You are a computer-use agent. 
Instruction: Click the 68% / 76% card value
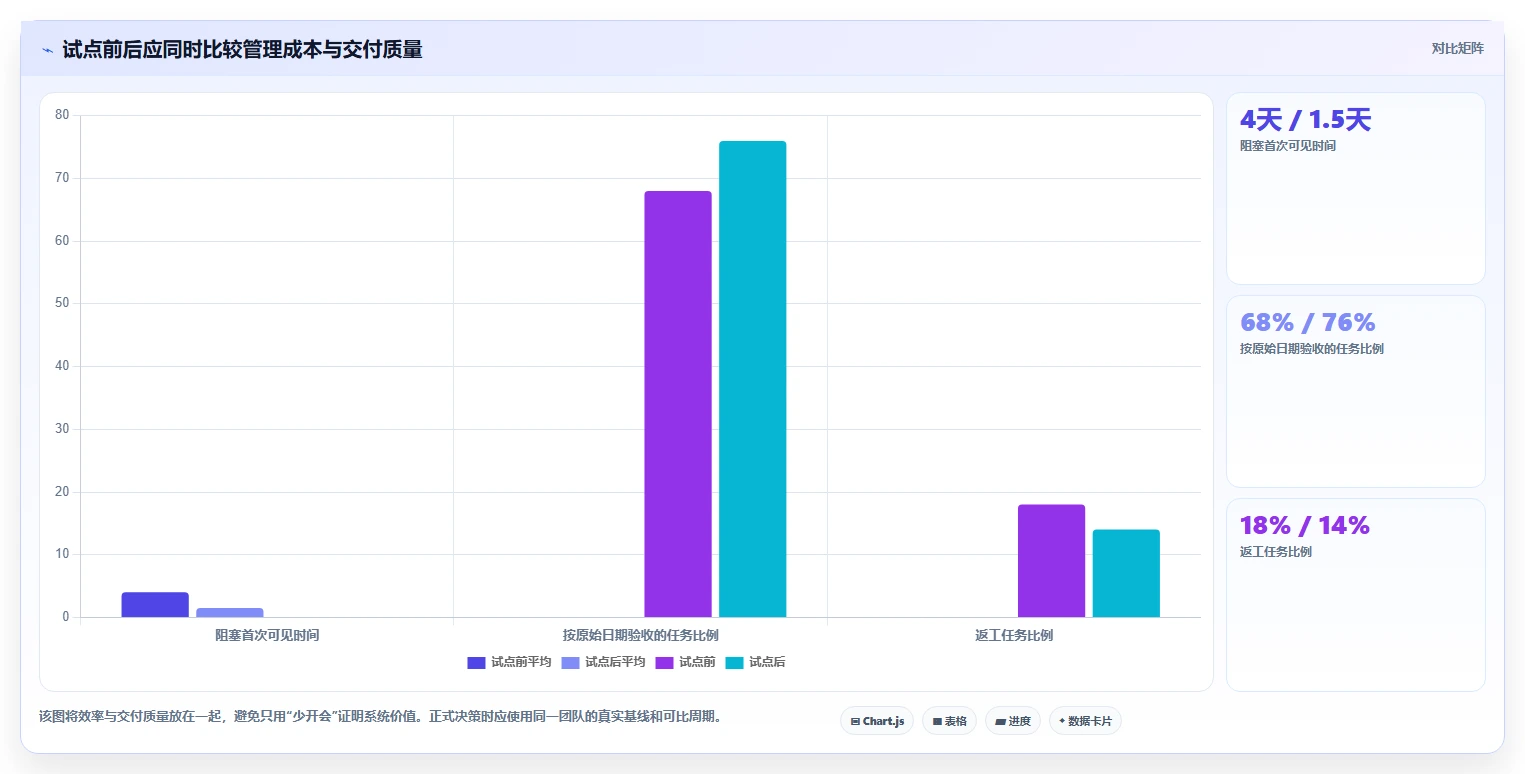tap(1307, 322)
